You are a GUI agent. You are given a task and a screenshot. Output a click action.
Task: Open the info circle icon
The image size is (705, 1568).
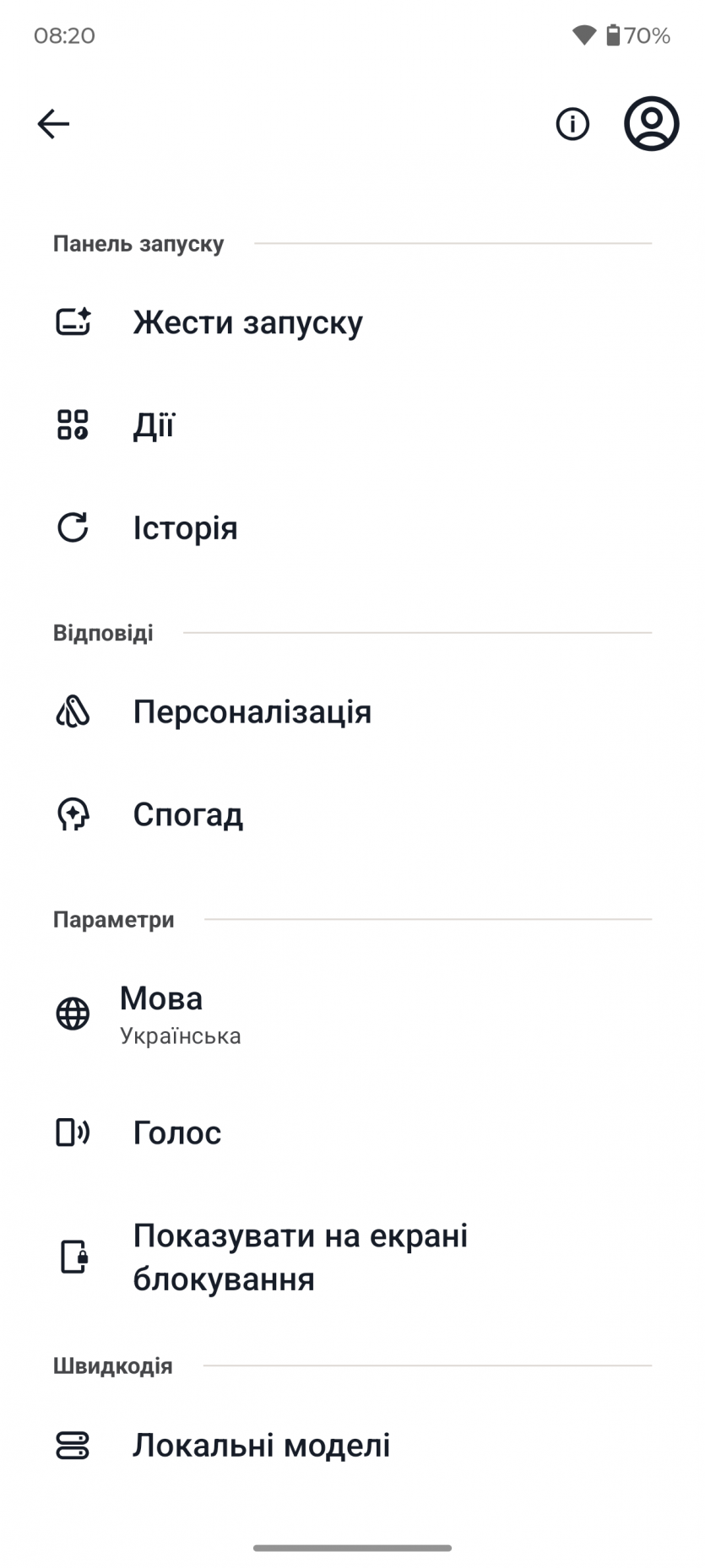(572, 124)
